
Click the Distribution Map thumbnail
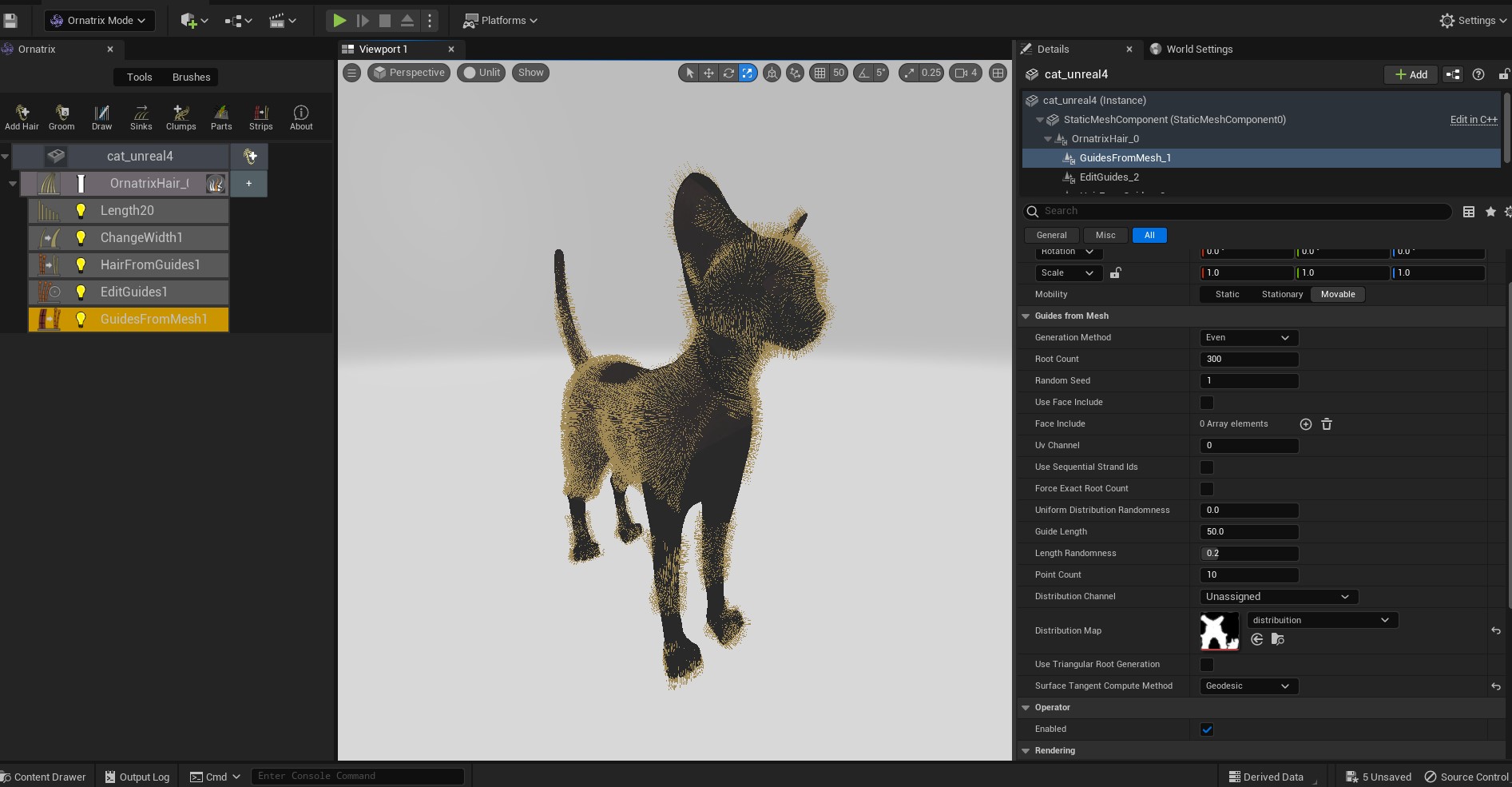click(x=1219, y=631)
